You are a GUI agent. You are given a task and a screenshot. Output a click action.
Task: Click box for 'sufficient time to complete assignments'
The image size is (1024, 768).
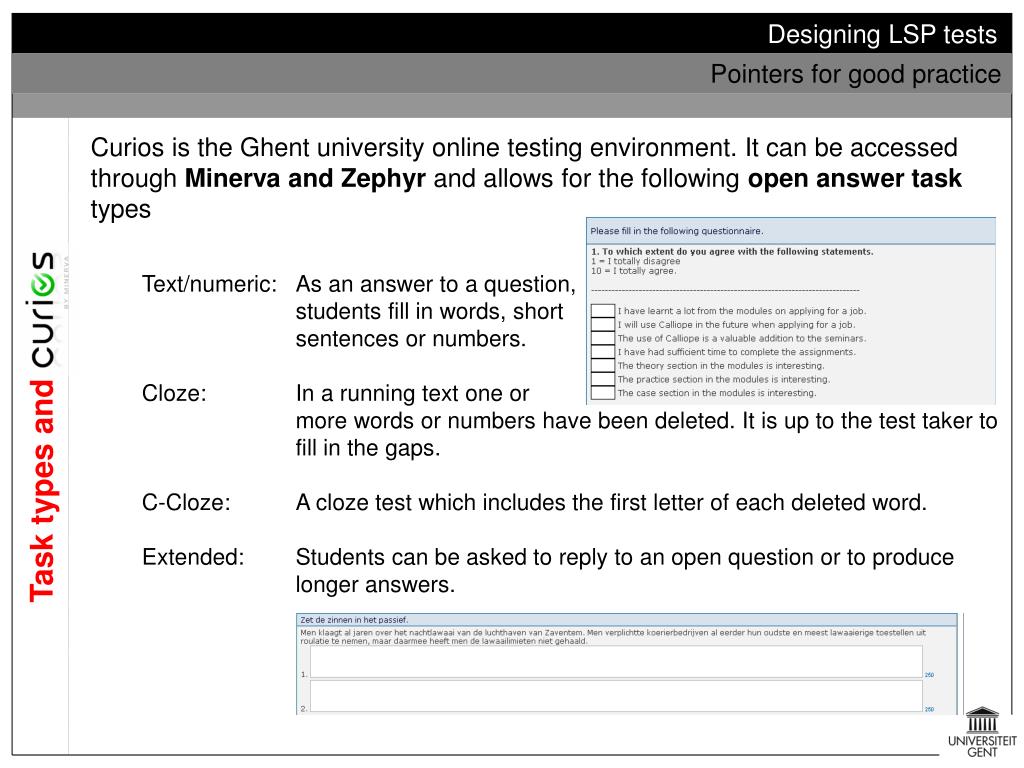pos(603,352)
